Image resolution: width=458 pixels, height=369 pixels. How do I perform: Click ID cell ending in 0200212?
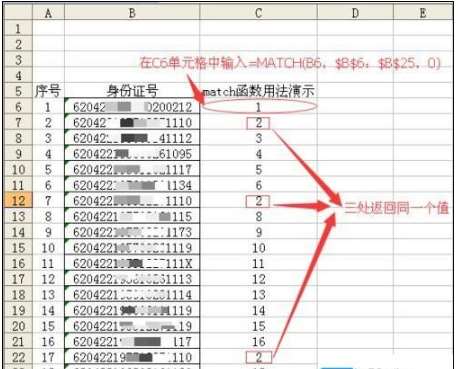pos(132,107)
